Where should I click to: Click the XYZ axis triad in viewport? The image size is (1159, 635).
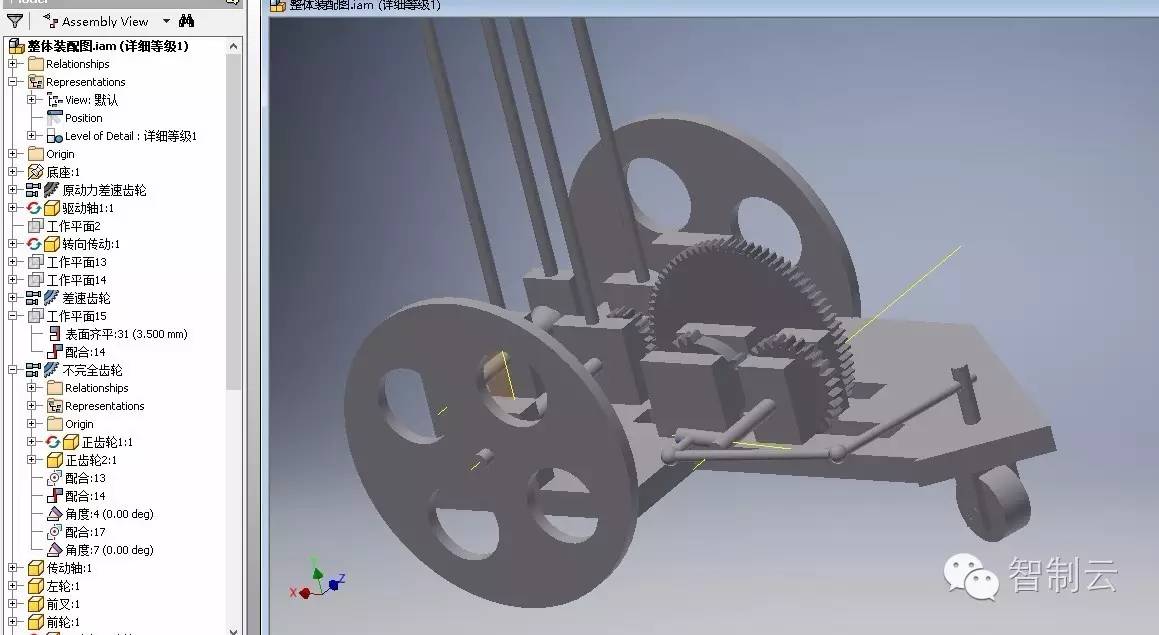[x=318, y=580]
